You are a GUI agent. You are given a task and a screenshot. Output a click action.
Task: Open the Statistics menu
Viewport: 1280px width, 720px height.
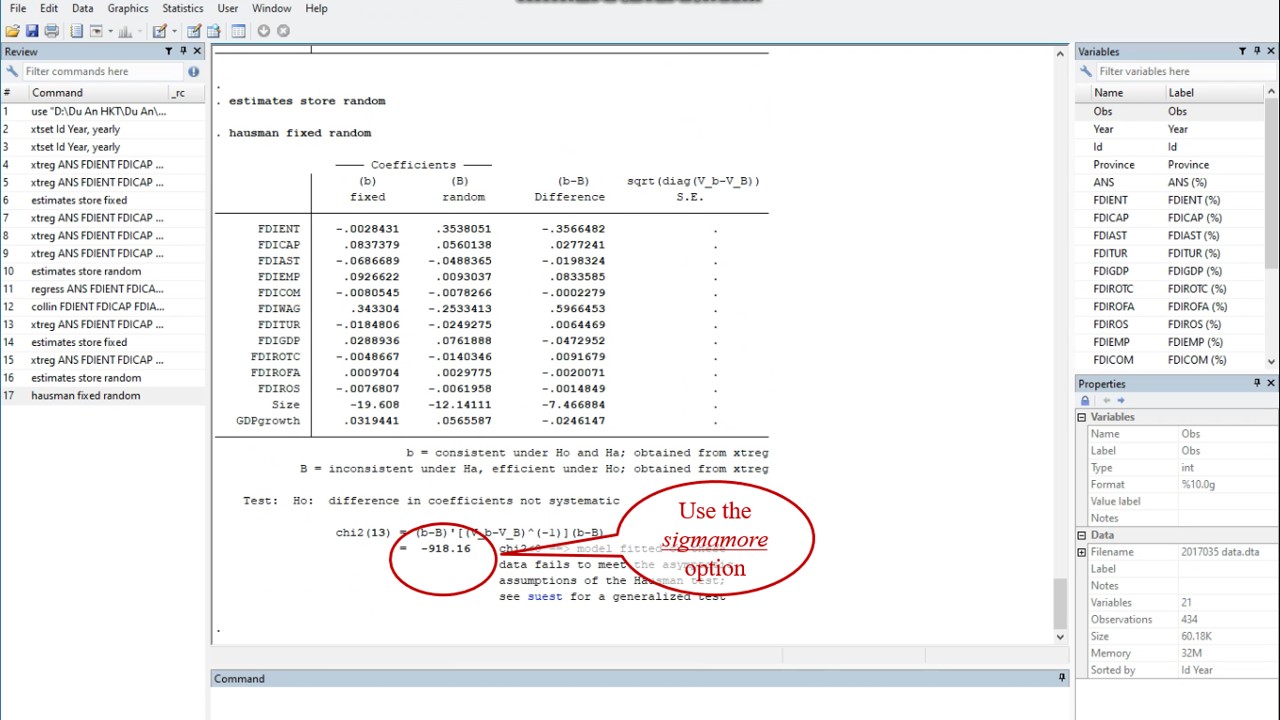click(182, 8)
